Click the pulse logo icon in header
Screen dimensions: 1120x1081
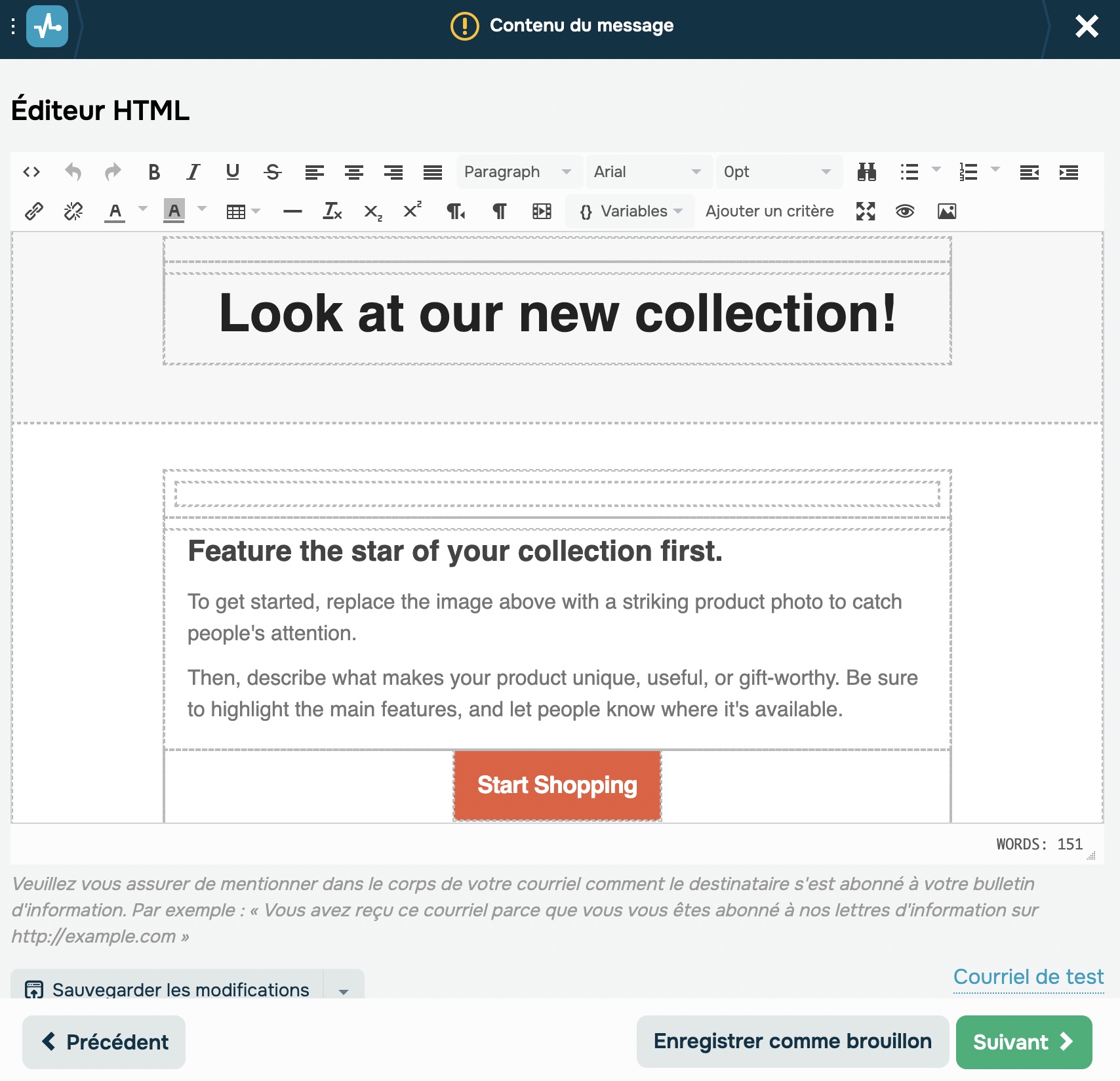(47, 26)
